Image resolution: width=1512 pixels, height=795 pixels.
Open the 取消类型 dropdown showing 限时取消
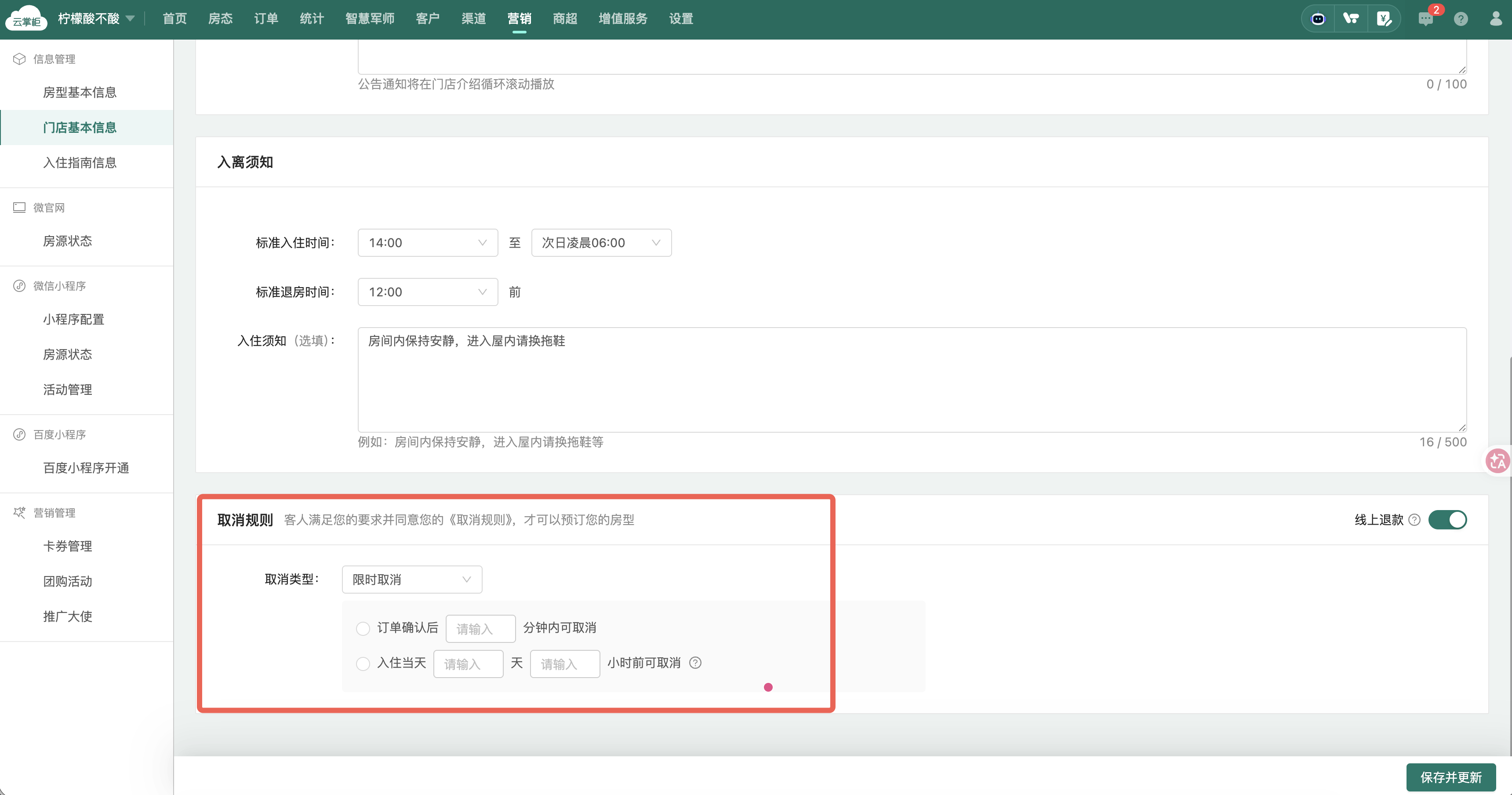411,580
